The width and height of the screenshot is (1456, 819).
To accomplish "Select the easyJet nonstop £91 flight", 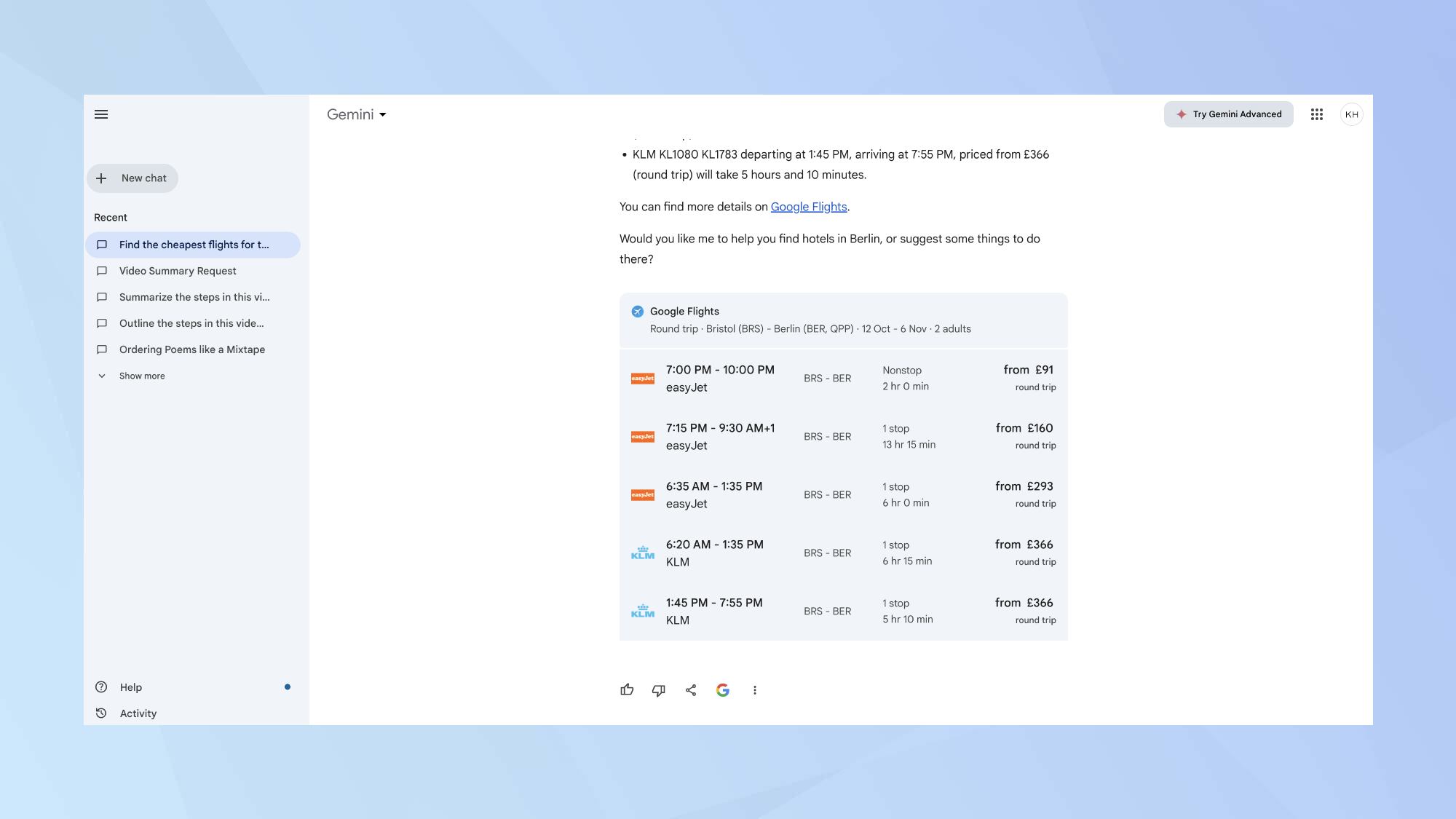I will pos(843,379).
